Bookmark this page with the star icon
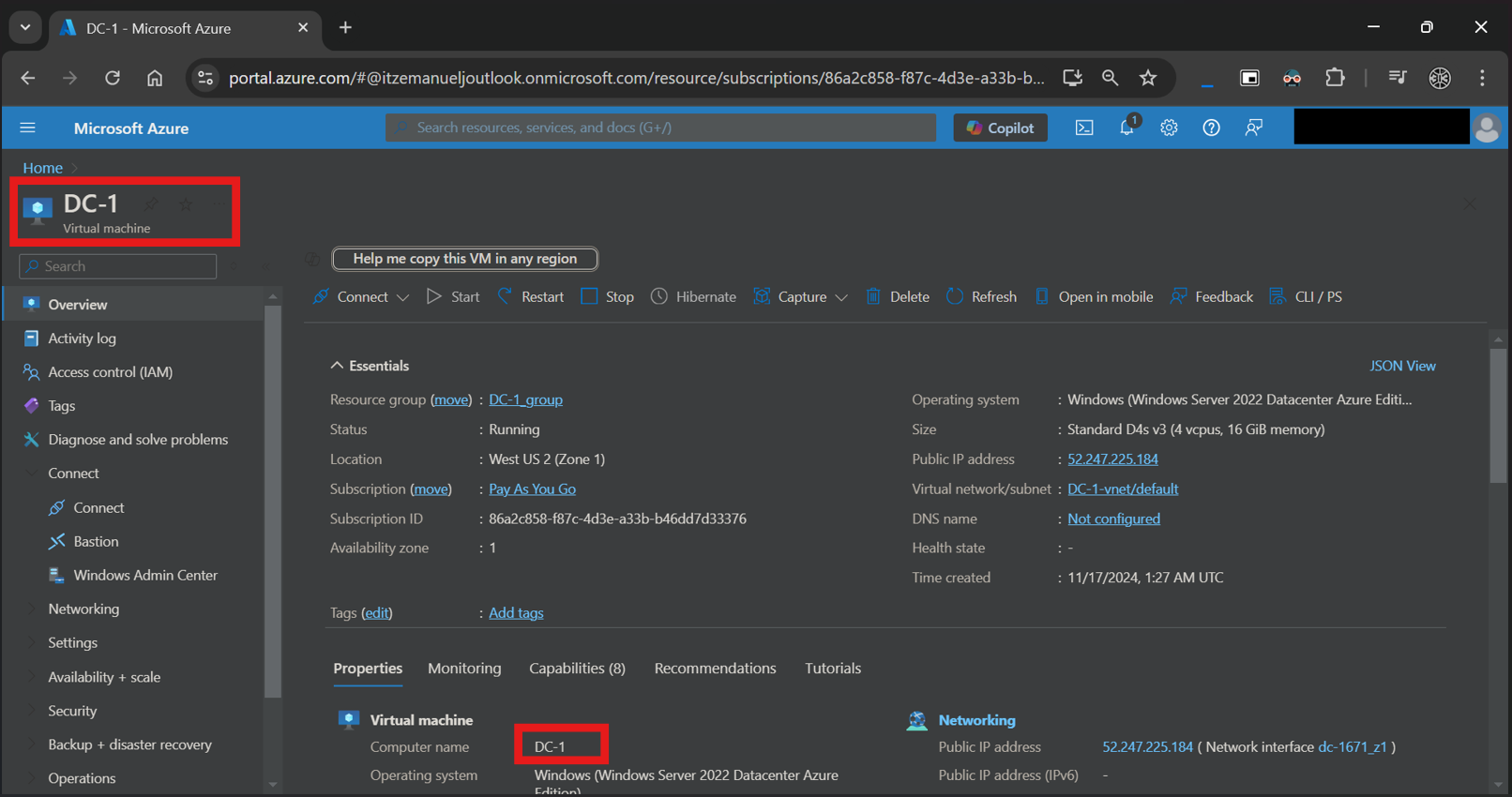This screenshot has height=797, width=1512. [1148, 78]
